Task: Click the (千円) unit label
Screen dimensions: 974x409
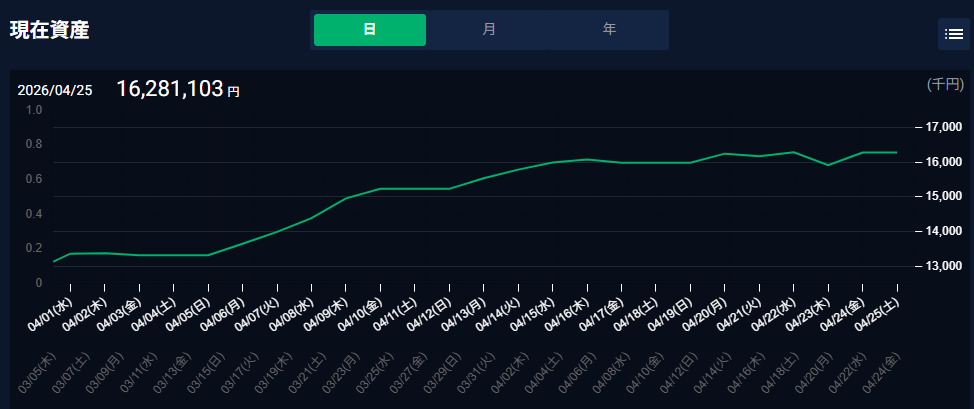Action: 945,85
